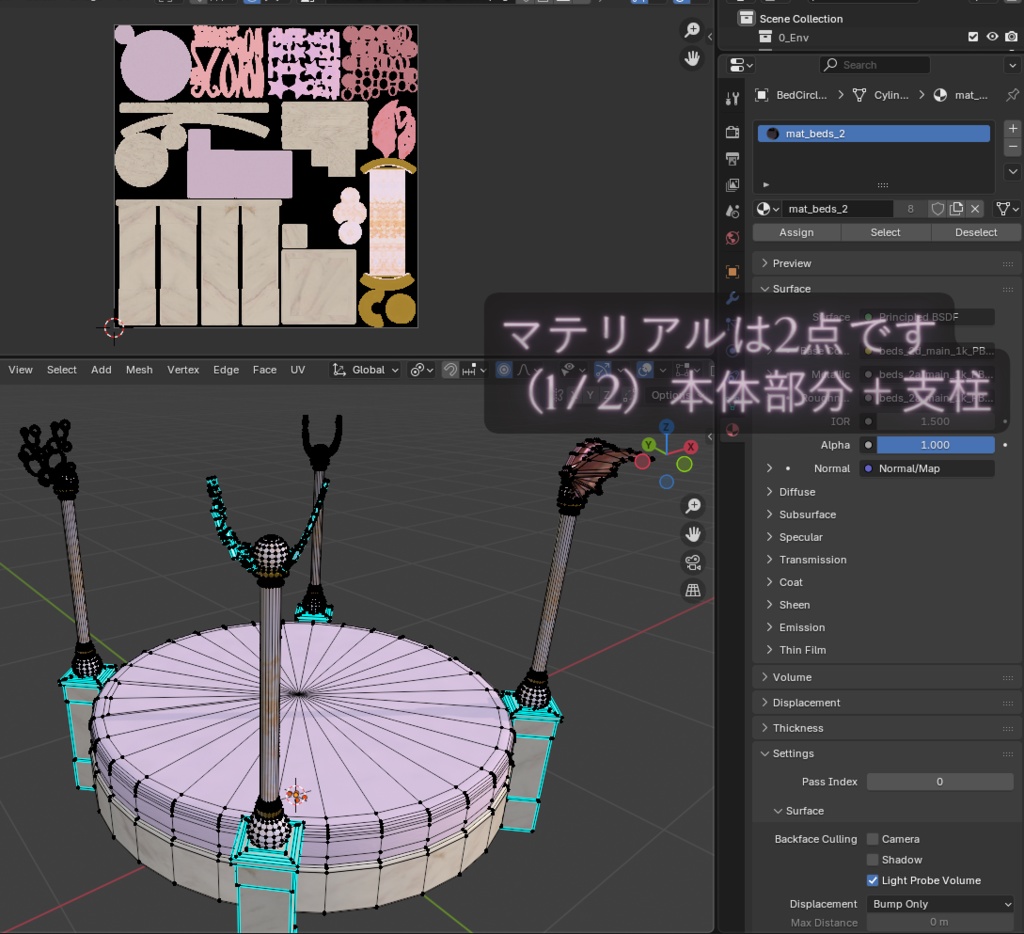Open the Global transform orientation dropdown
The width and height of the screenshot is (1024, 934).
(372, 370)
